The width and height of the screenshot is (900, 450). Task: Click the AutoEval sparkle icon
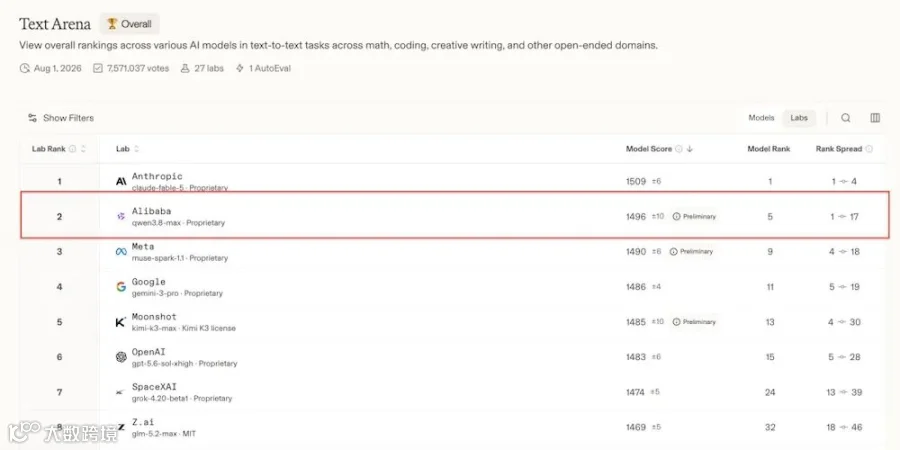point(240,68)
